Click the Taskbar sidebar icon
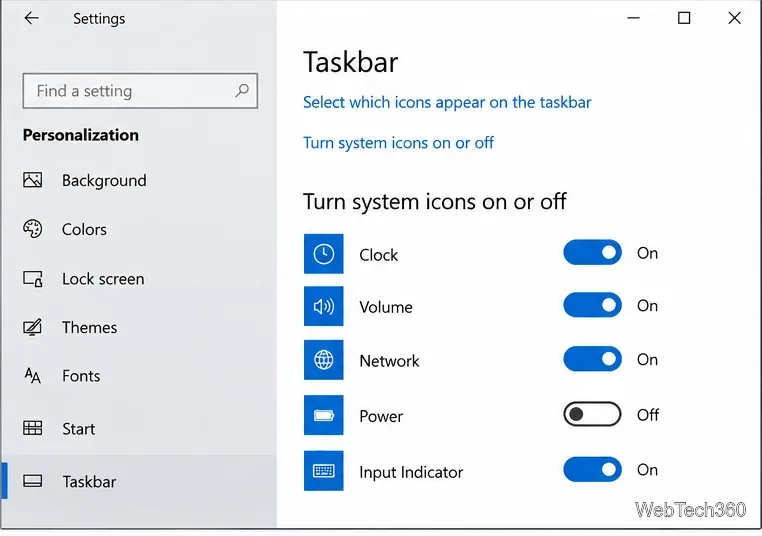 (x=33, y=481)
